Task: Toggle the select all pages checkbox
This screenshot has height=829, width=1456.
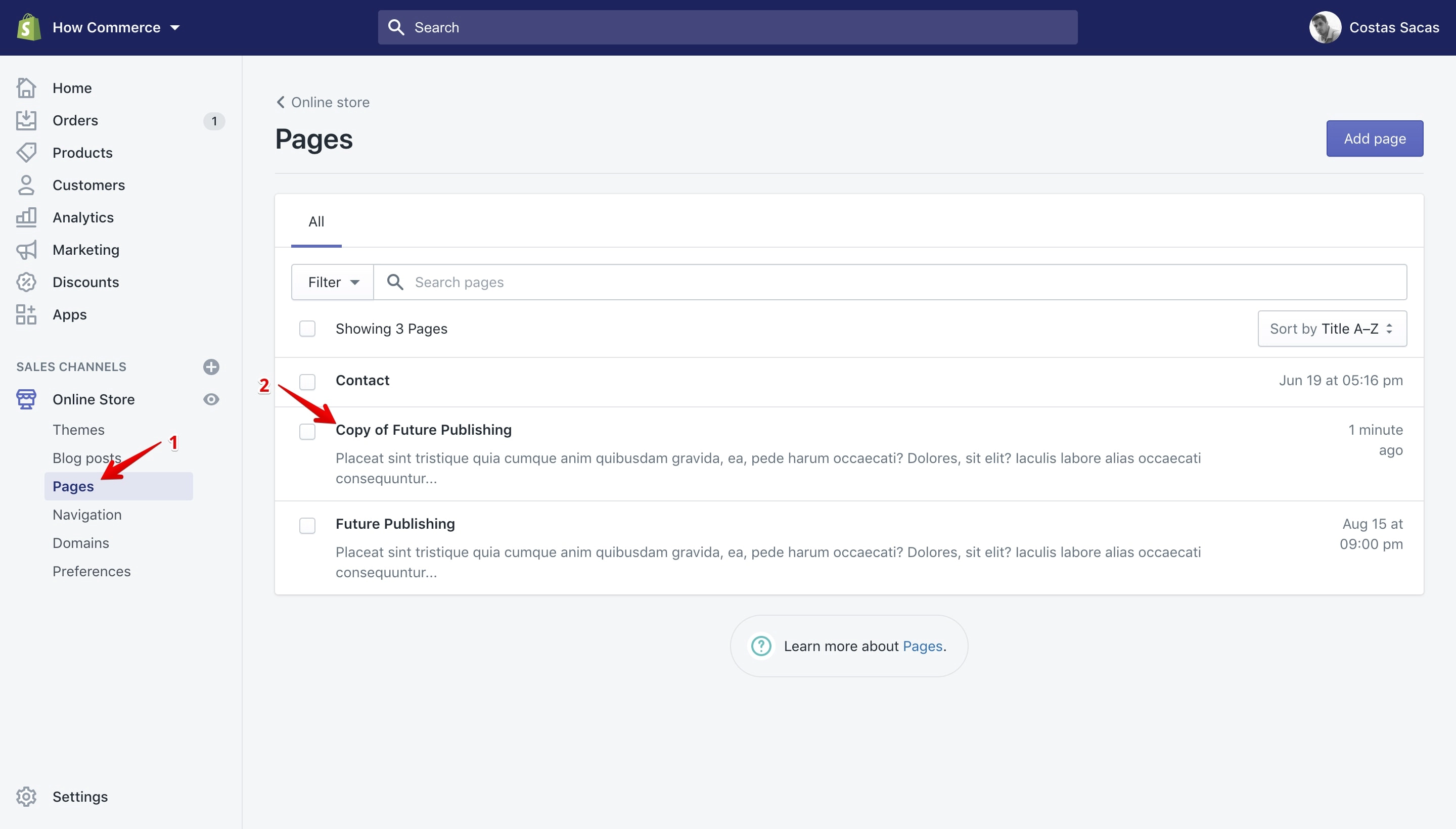Action: 307,329
